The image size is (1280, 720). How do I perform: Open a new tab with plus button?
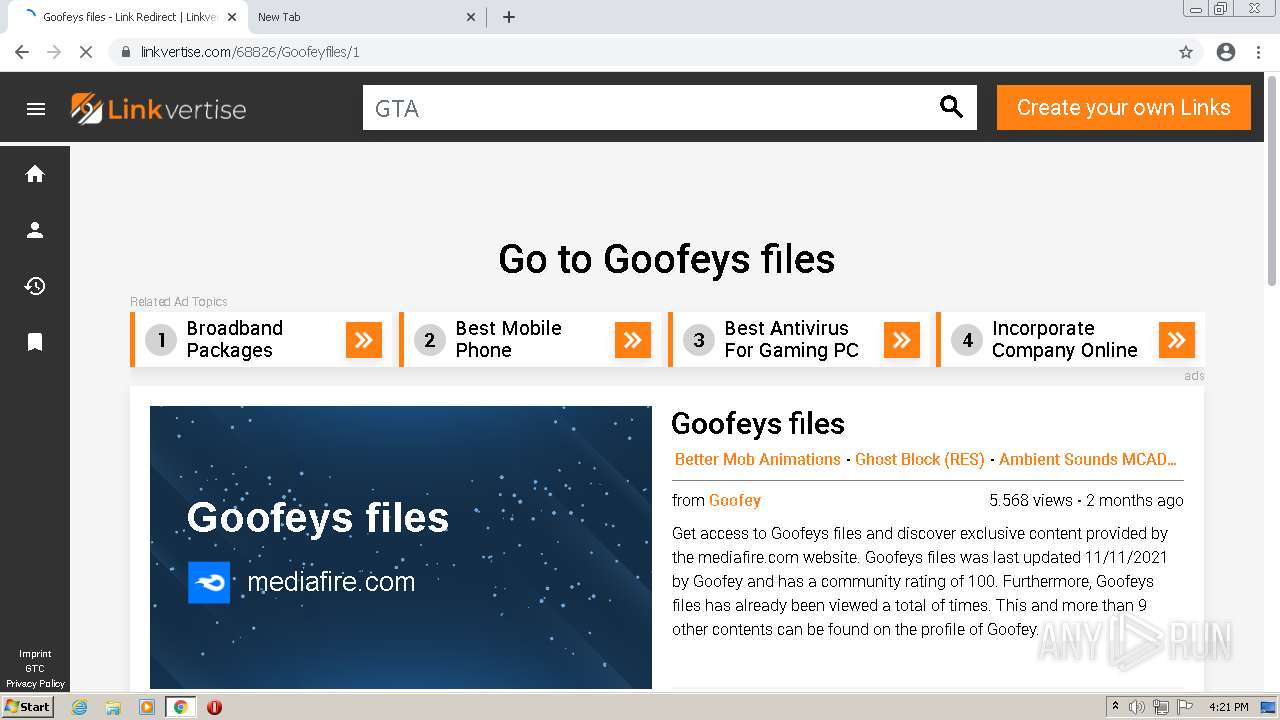pyautogui.click(x=509, y=17)
